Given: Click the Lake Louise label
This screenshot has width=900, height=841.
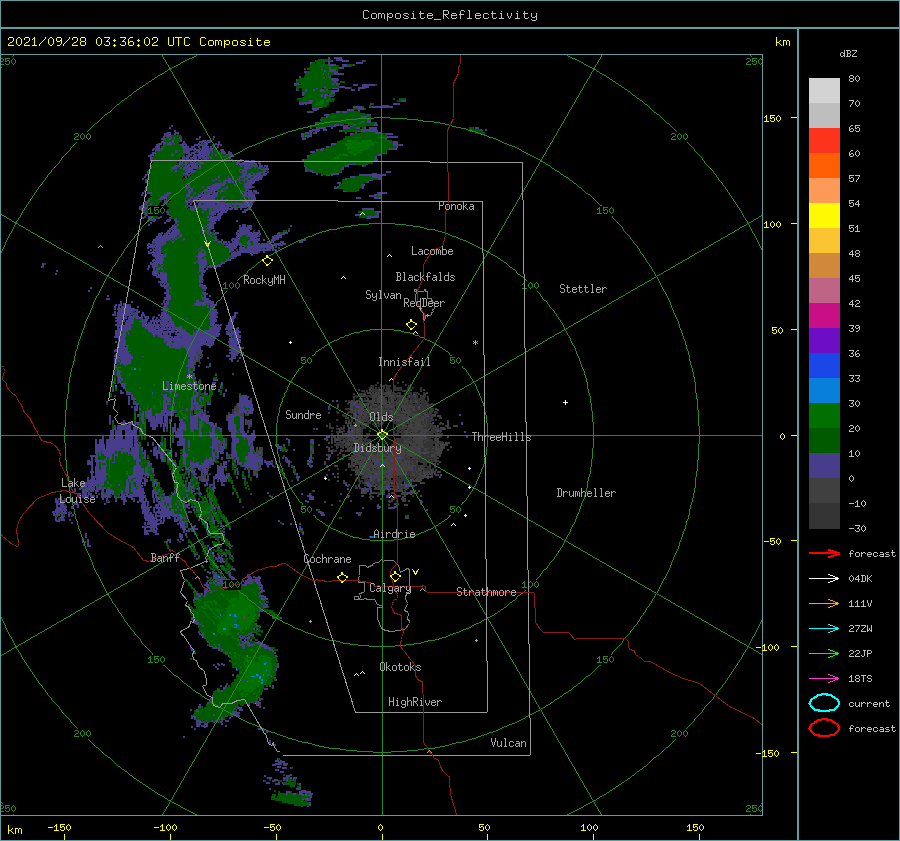Looking at the screenshot, I should click(78, 491).
